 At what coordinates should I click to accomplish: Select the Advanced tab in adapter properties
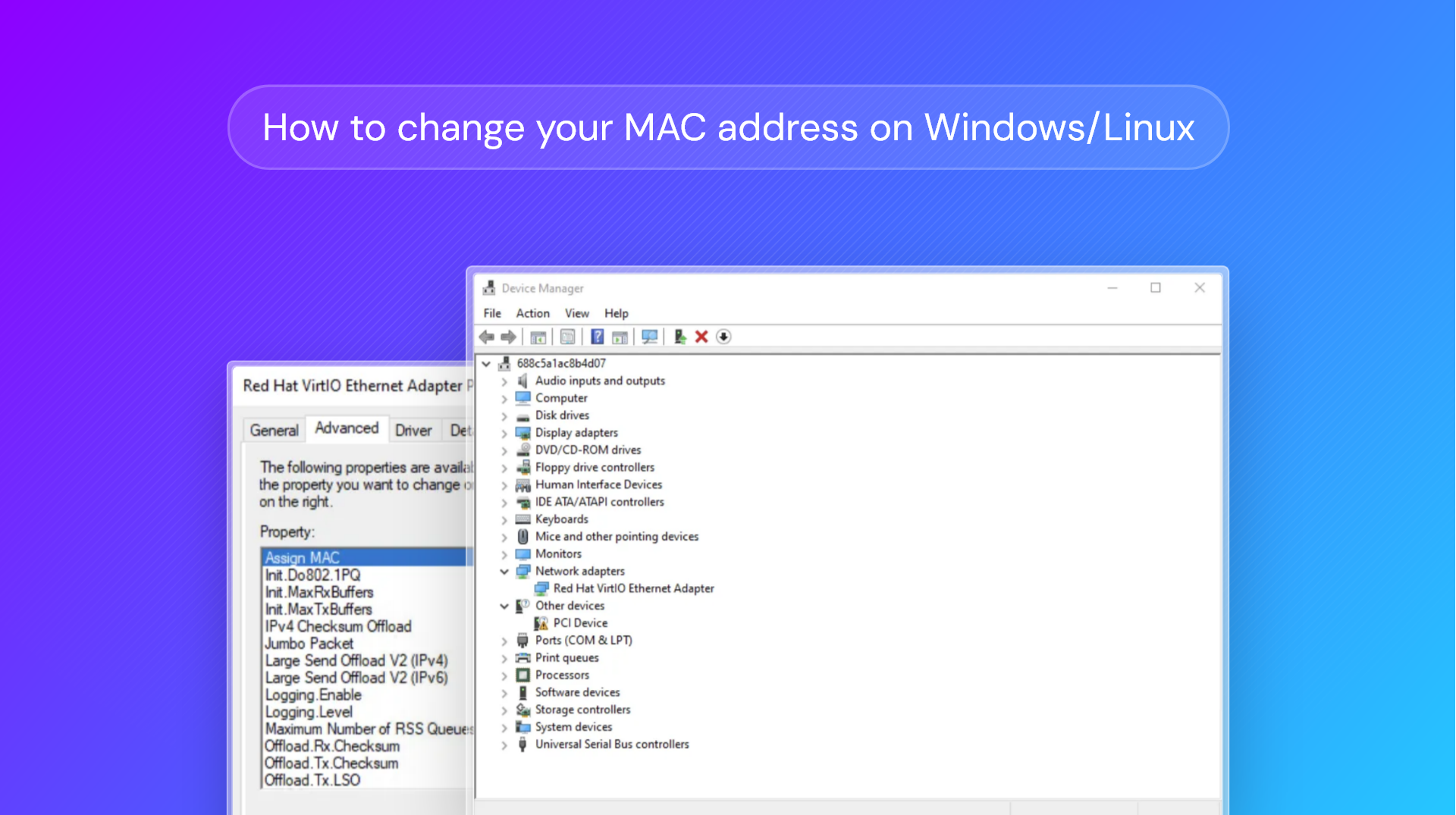click(x=347, y=428)
